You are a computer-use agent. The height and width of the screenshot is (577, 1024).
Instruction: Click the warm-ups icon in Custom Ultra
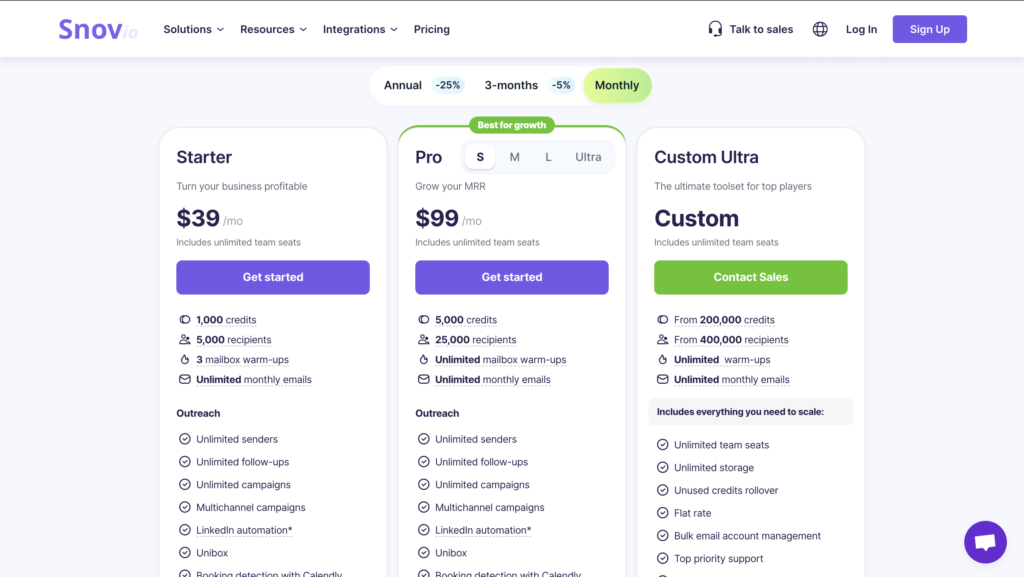(662, 359)
